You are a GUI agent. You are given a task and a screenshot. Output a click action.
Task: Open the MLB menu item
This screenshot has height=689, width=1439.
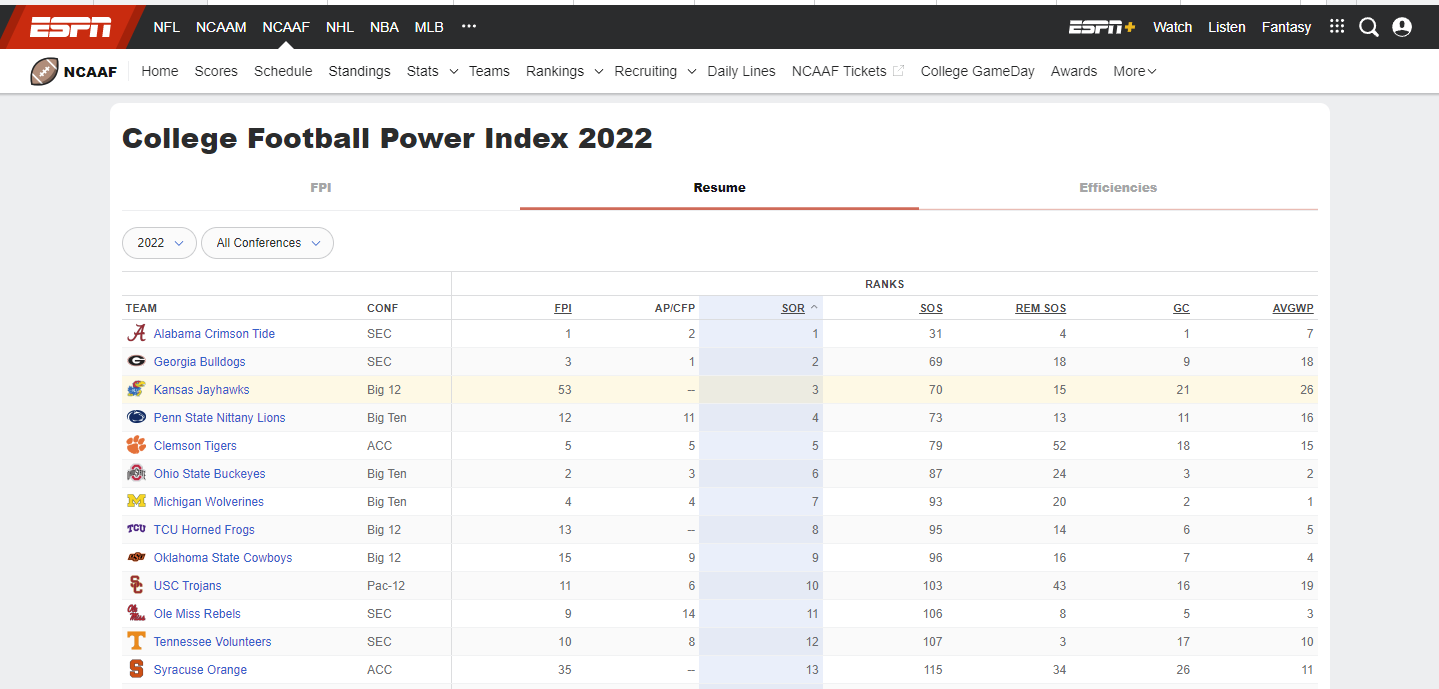[429, 27]
